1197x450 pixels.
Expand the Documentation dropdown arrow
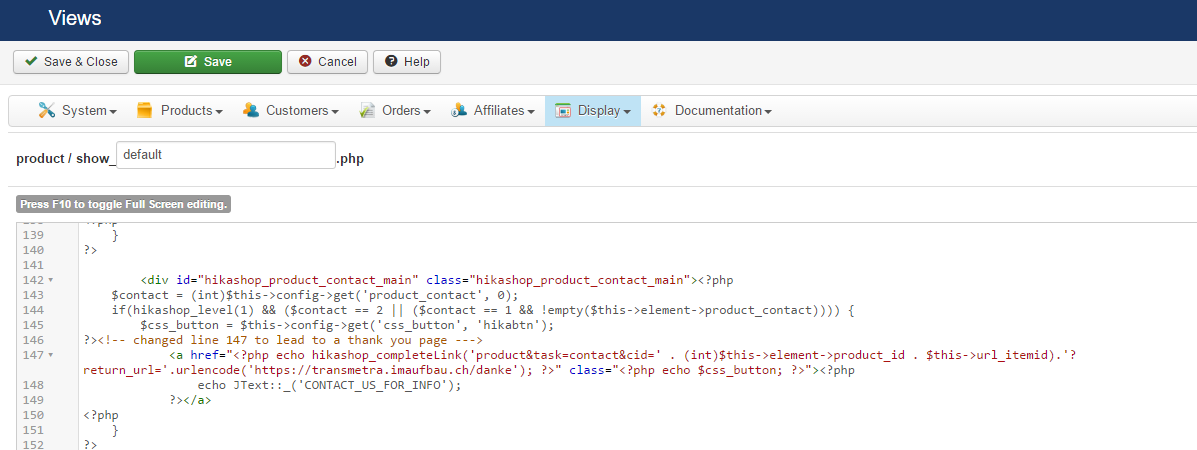coord(768,111)
